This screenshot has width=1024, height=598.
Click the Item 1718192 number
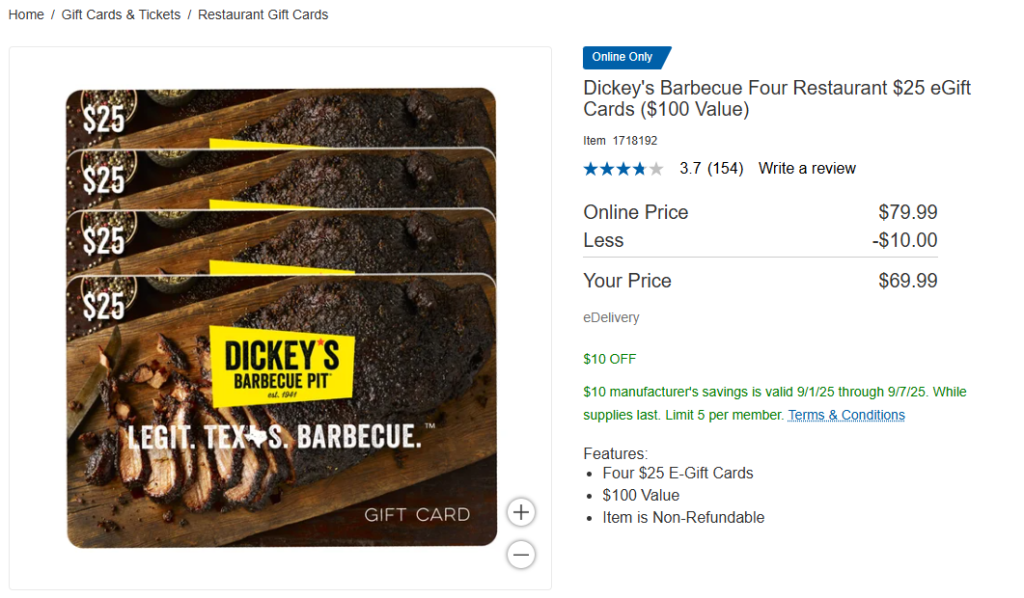pyautogui.click(x=620, y=140)
